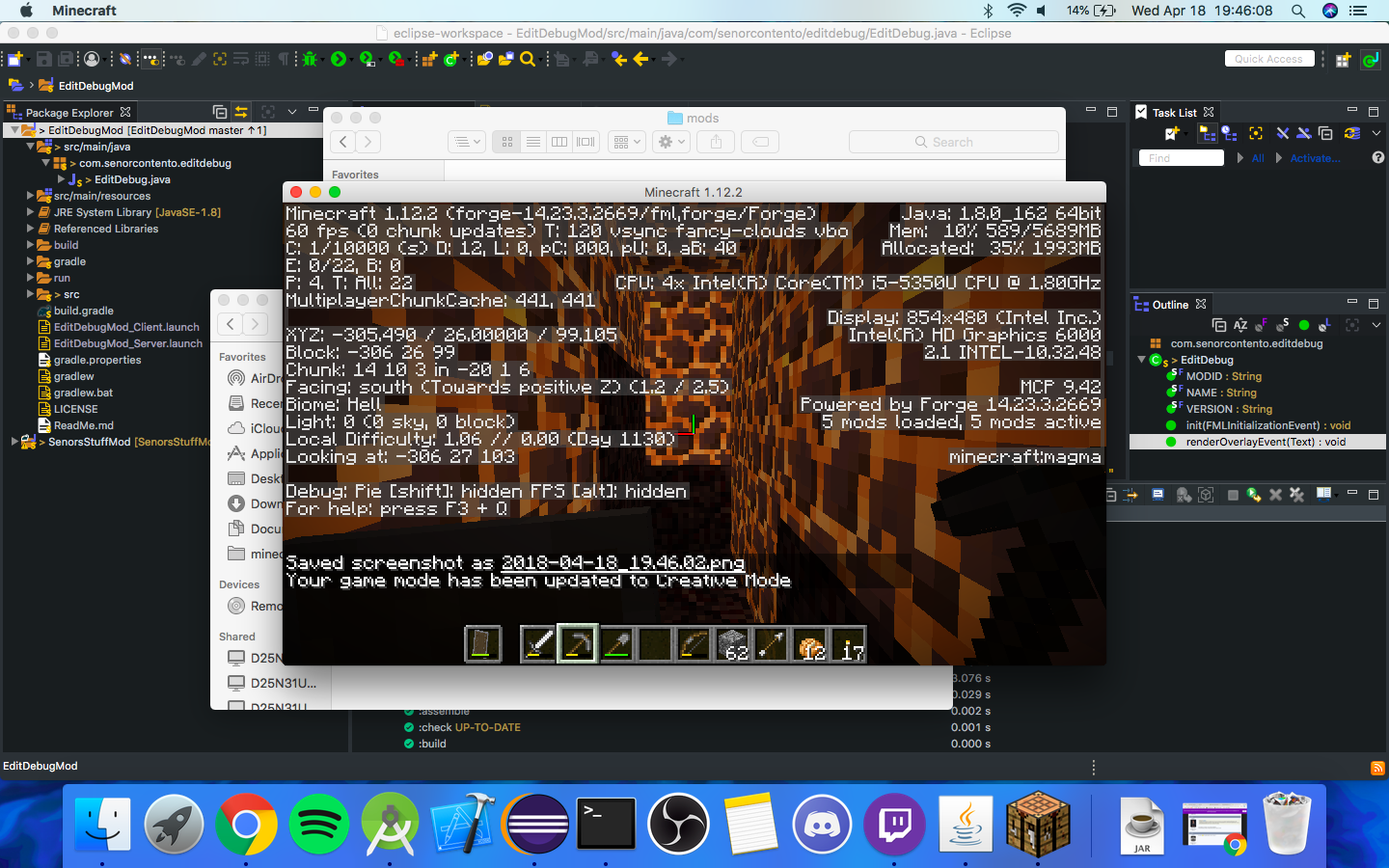
Task: Switch the mods Finder window to list view
Action: click(x=533, y=142)
